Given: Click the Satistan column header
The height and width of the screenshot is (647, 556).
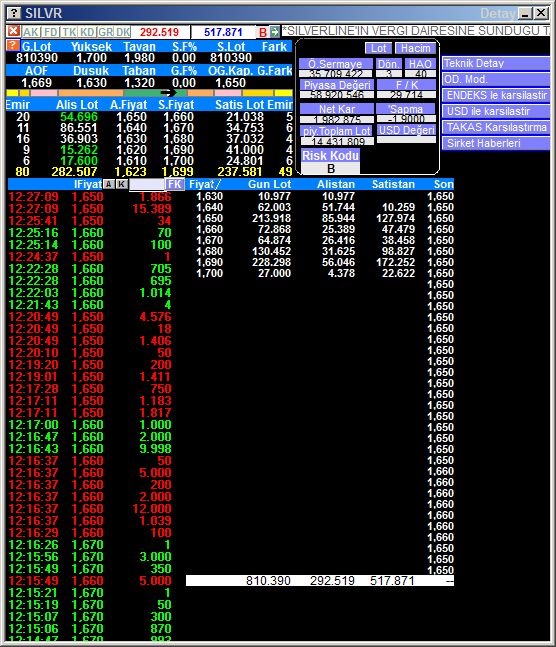Looking at the screenshot, I should [393, 184].
